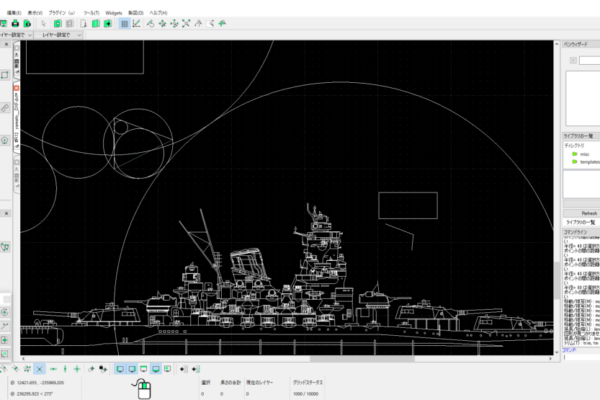
Task: Open the Widgets menu
Action: pyautogui.click(x=114, y=13)
